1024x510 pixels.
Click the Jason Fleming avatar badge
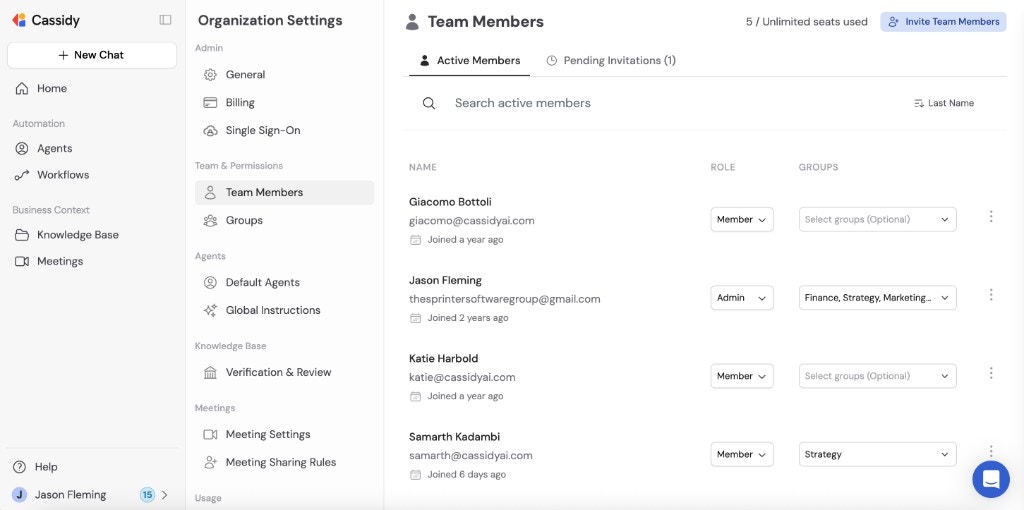[x=20, y=494]
